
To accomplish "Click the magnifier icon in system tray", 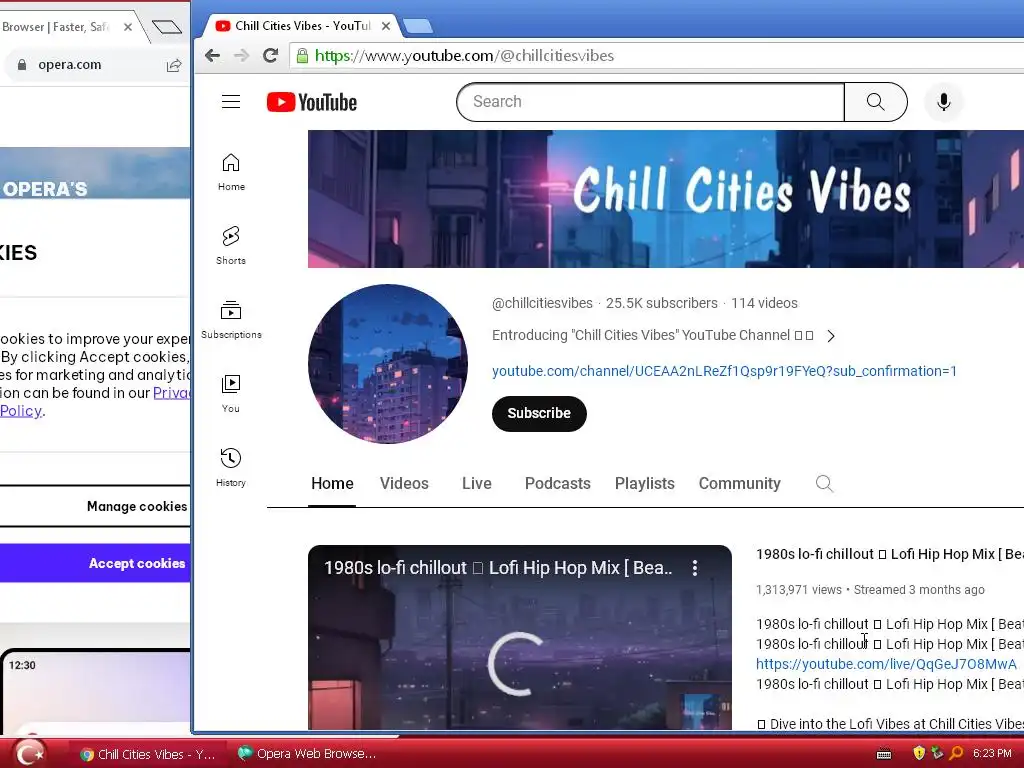I will [955, 754].
